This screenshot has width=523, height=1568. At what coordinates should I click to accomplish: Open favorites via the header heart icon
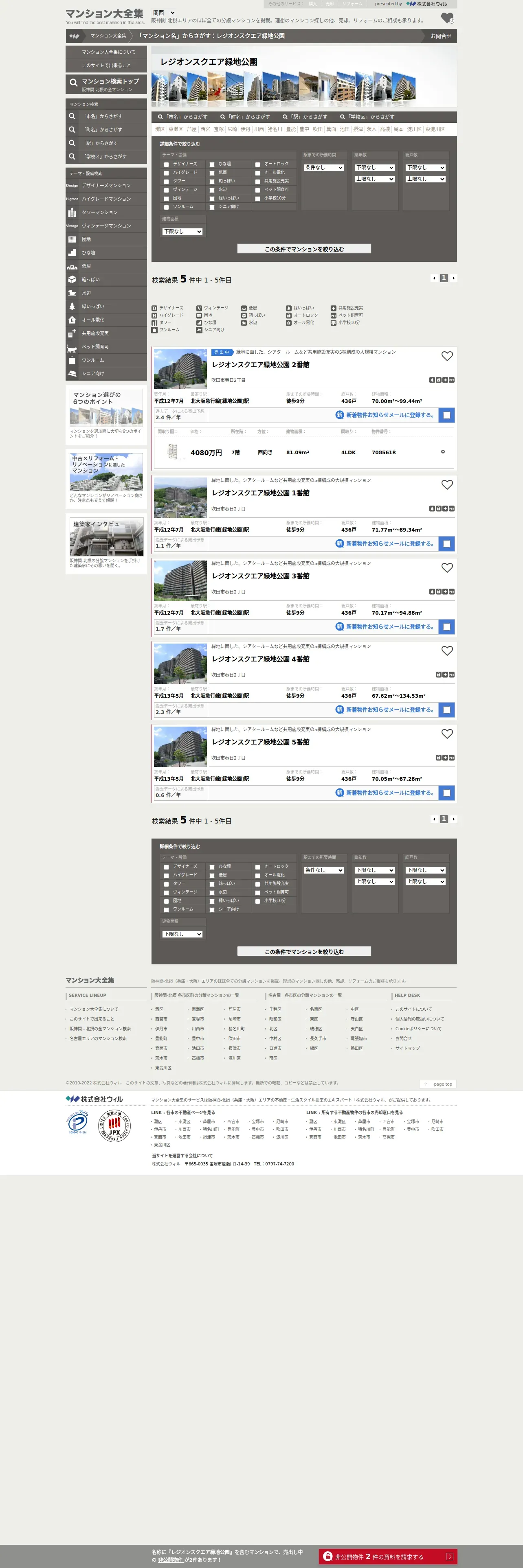click(x=447, y=18)
